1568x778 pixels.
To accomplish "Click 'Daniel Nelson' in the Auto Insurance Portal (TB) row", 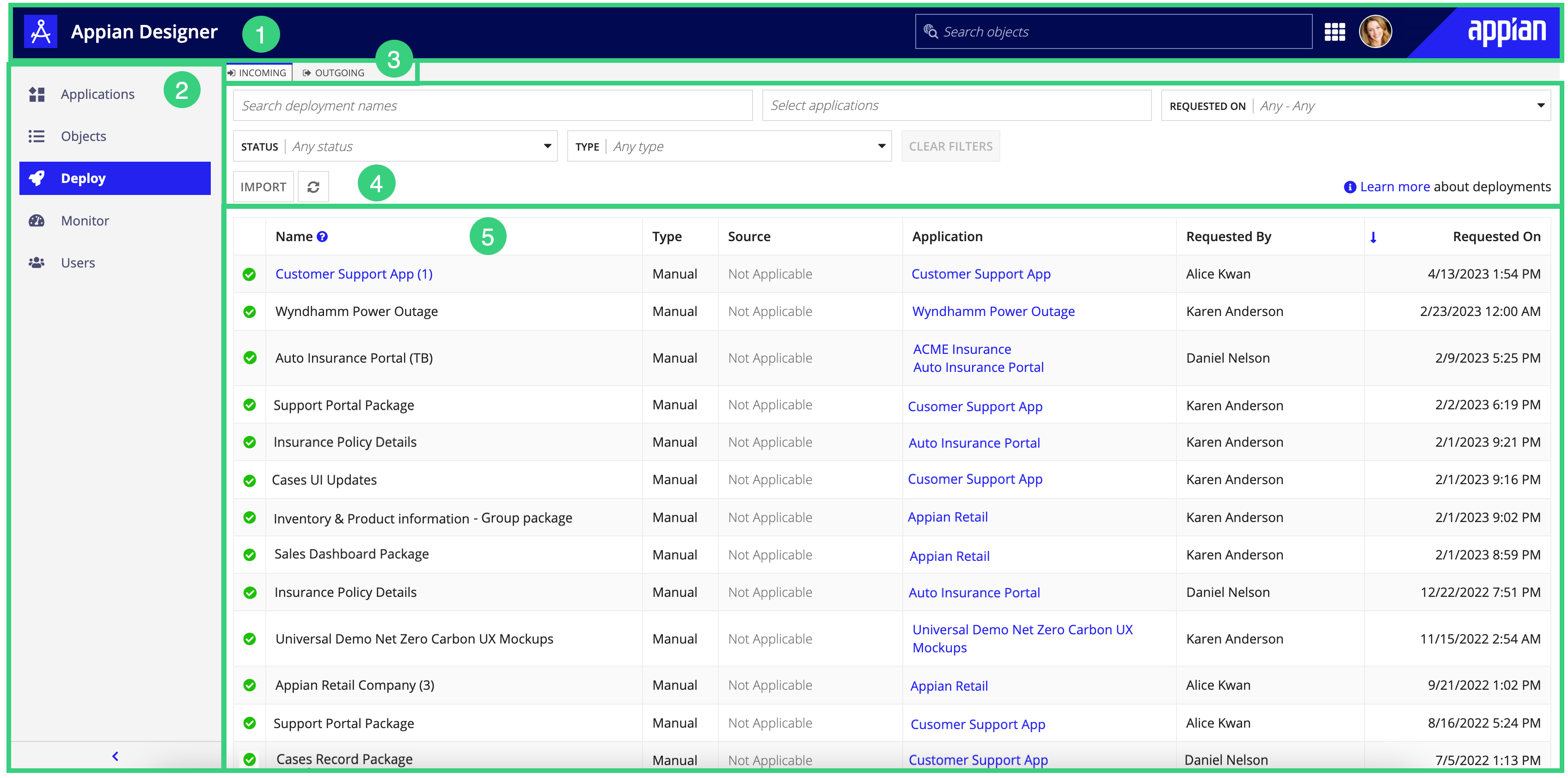I will pos(1228,358).
